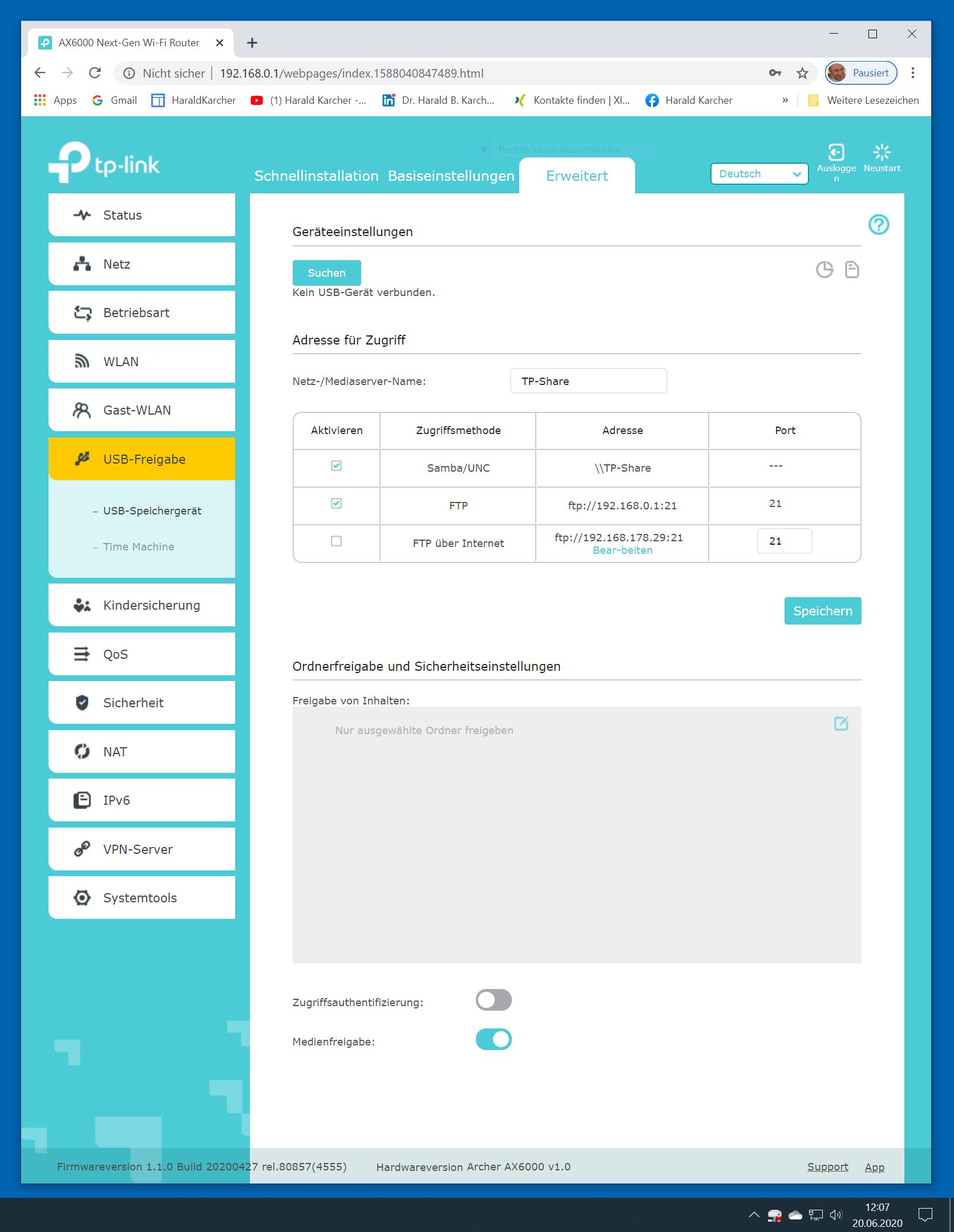
Task: Open the Deutsch language dropdown
Action: tap(759, 174)
